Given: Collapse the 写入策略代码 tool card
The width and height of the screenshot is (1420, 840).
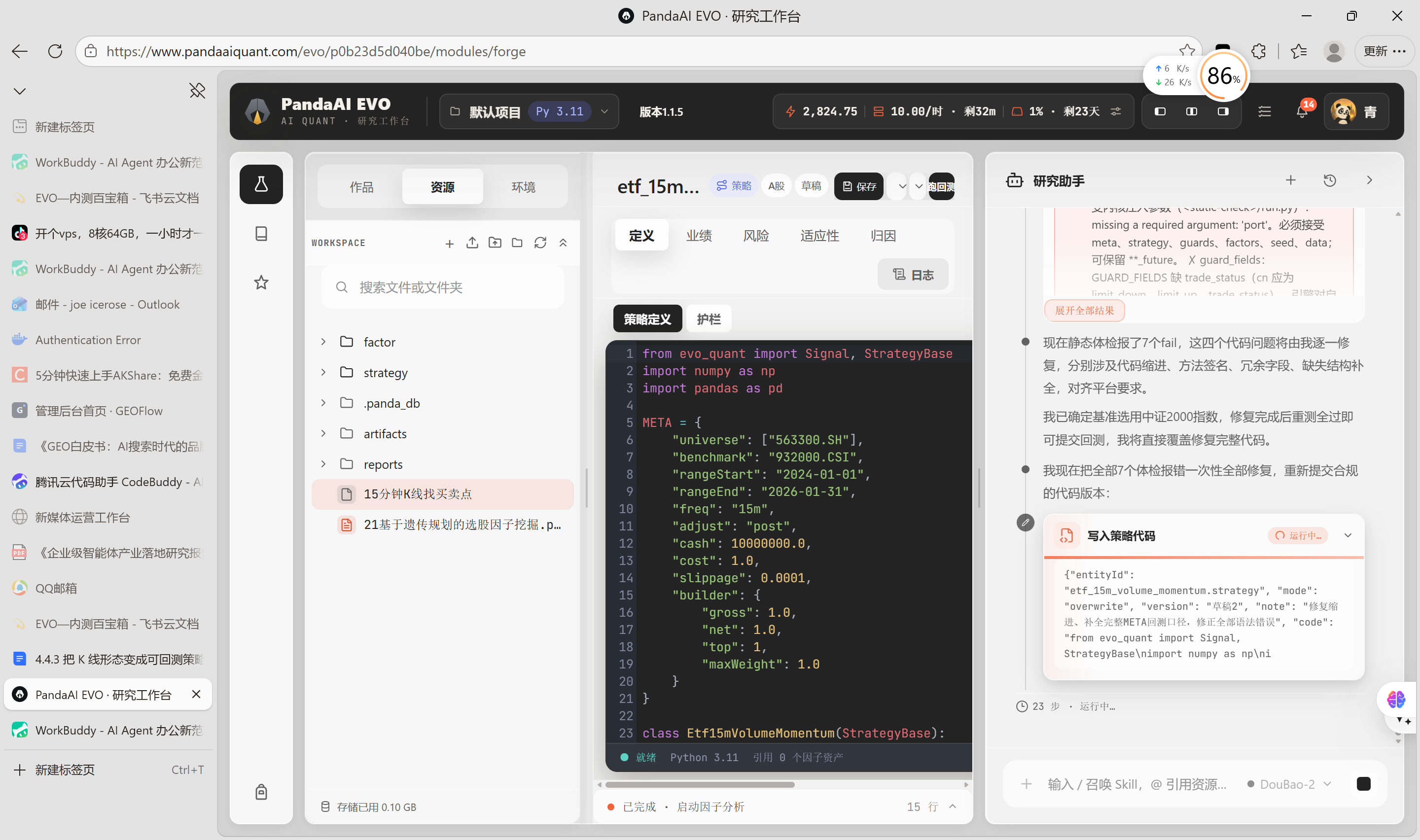Looking at the screenshot, I should 1348,535.
